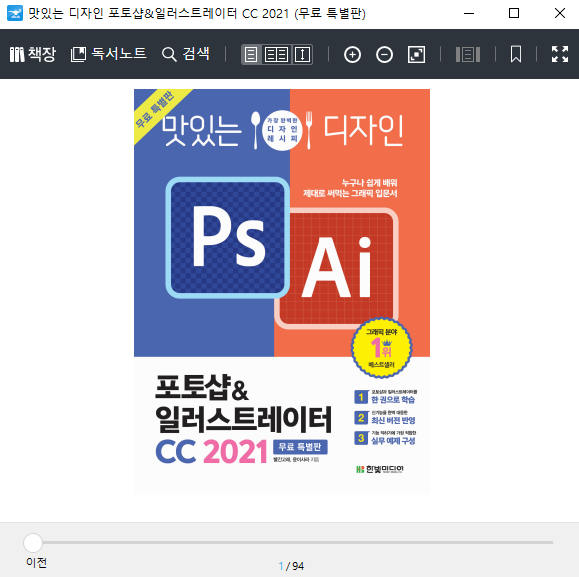Open the 검색 search tool
The height and width of the screenshot is (577, 579).
pyautogui.click(x=186, y=54)
